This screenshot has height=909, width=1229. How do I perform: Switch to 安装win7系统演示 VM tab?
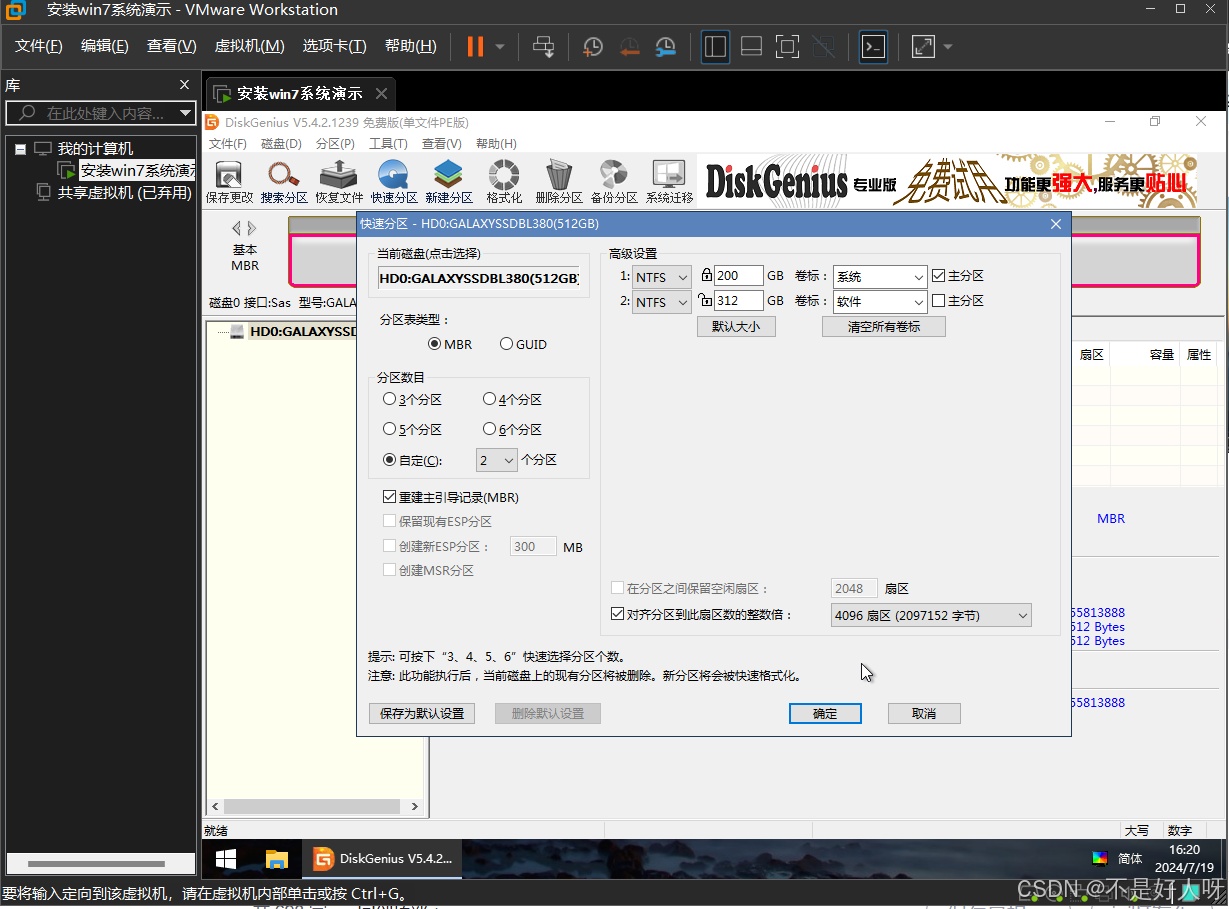[299, 93]
